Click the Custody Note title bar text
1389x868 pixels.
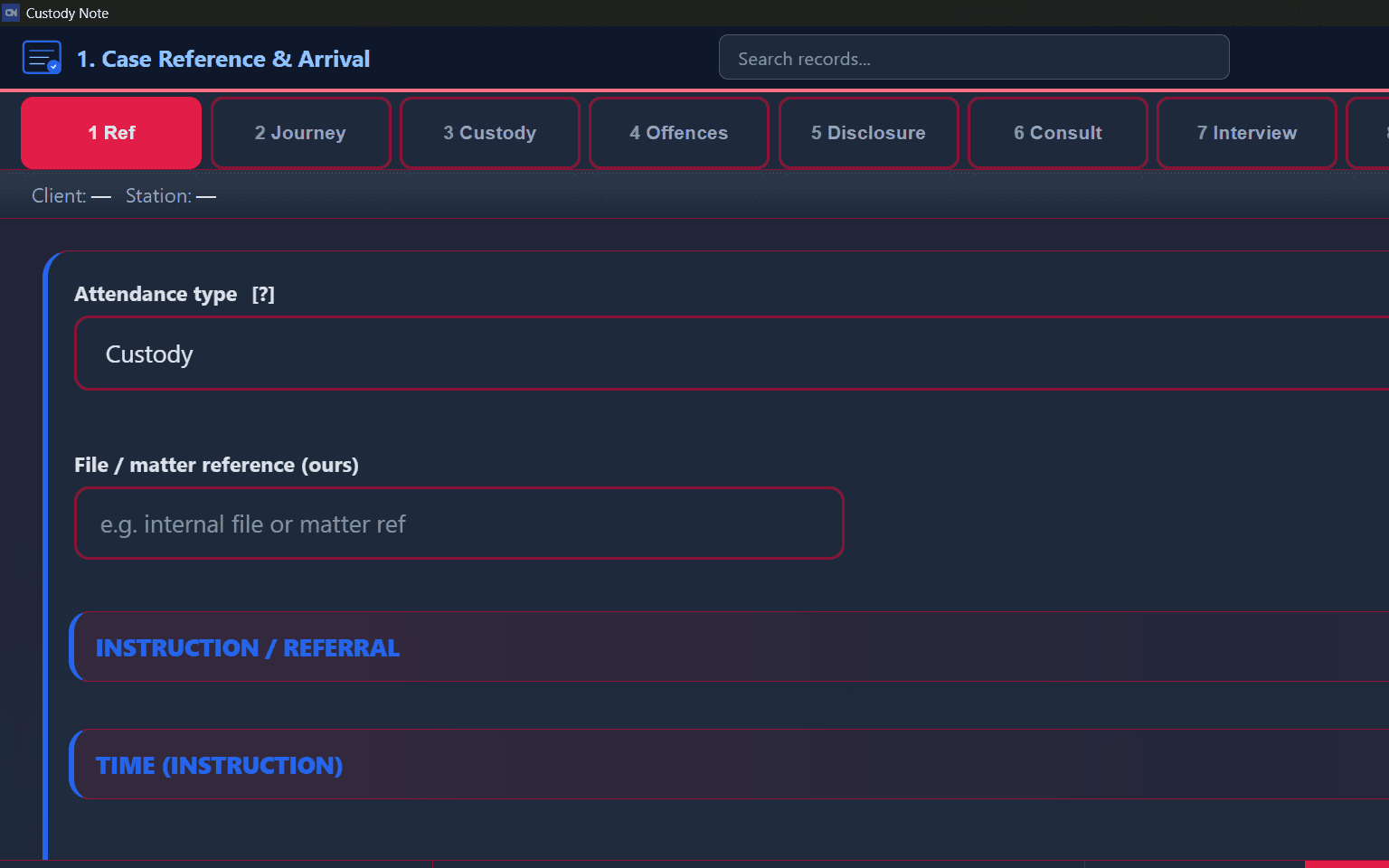click(67, 13)
